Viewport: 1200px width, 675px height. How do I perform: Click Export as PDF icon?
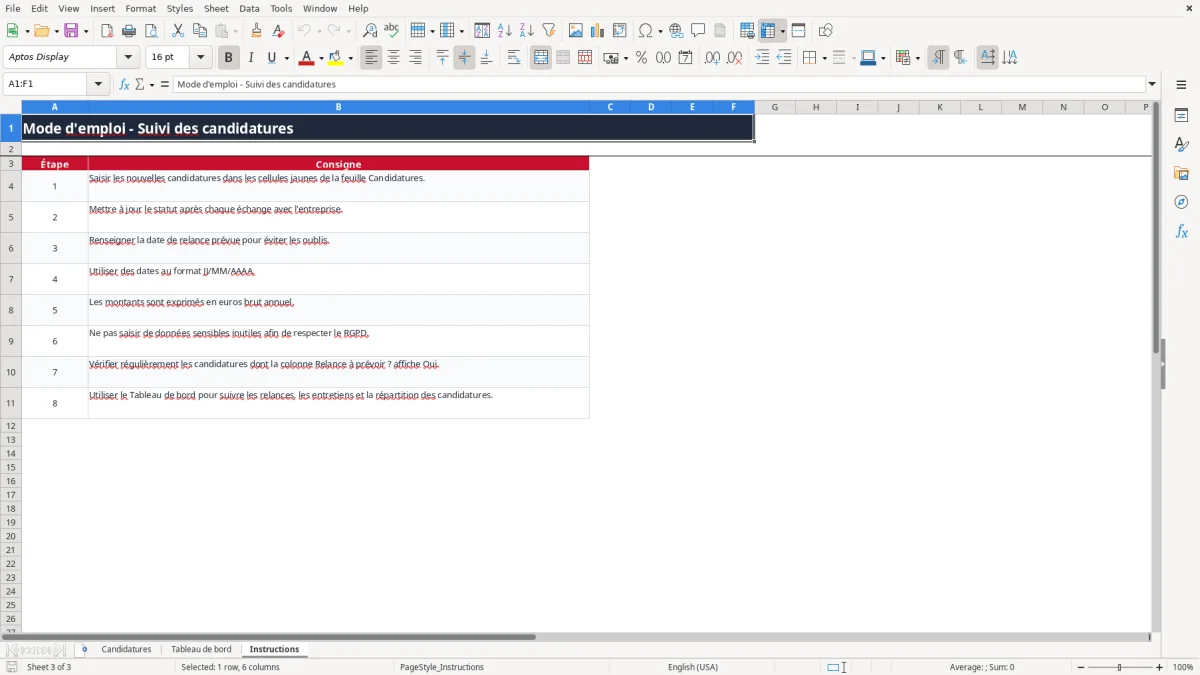tap(107, 31)
